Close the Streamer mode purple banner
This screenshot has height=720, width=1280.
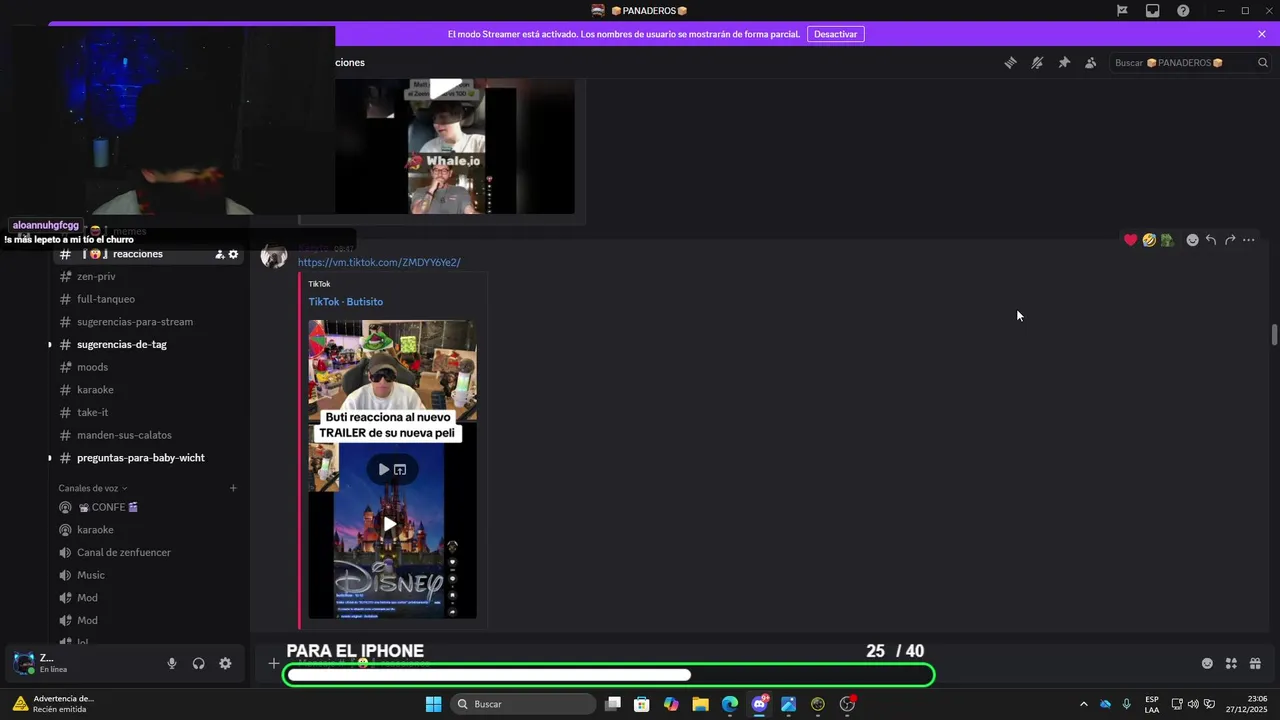point(1262,34)
